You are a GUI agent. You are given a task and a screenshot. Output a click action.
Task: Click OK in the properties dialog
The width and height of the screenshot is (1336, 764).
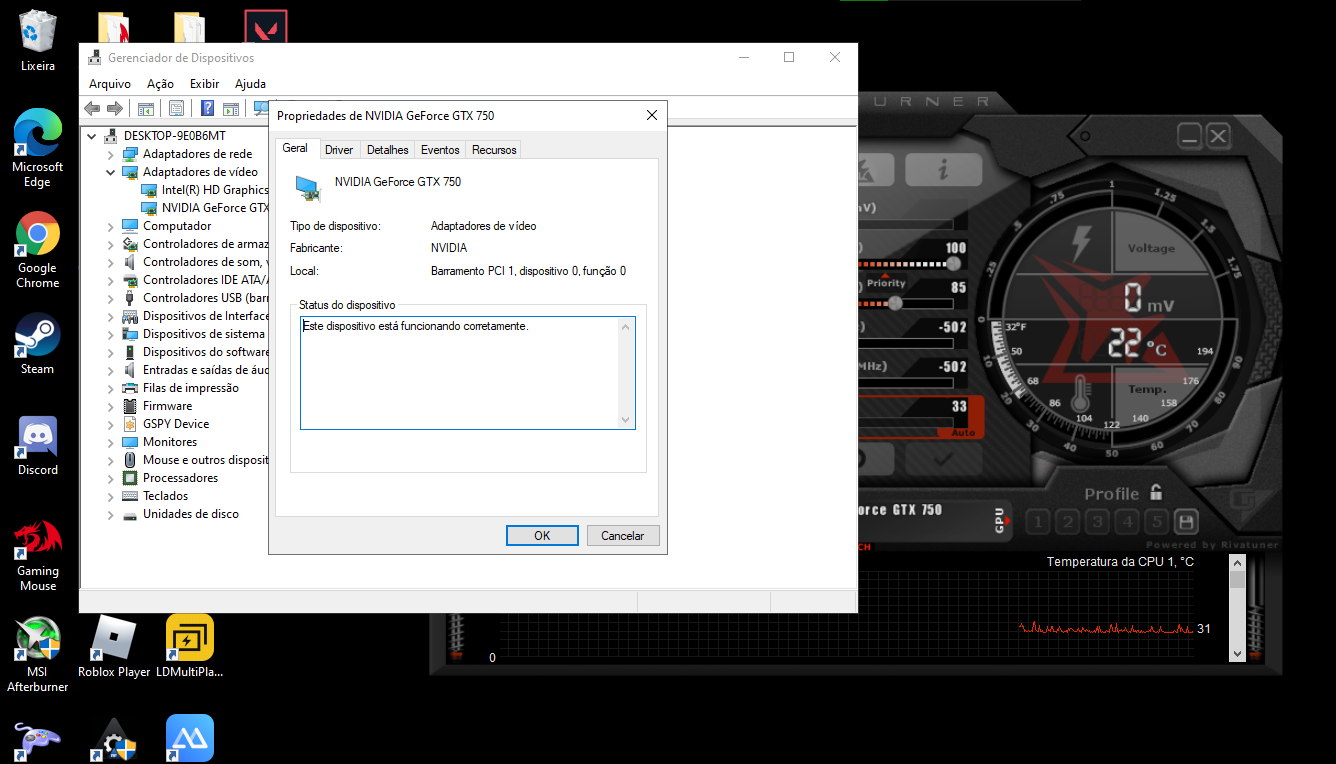point(542,536)
